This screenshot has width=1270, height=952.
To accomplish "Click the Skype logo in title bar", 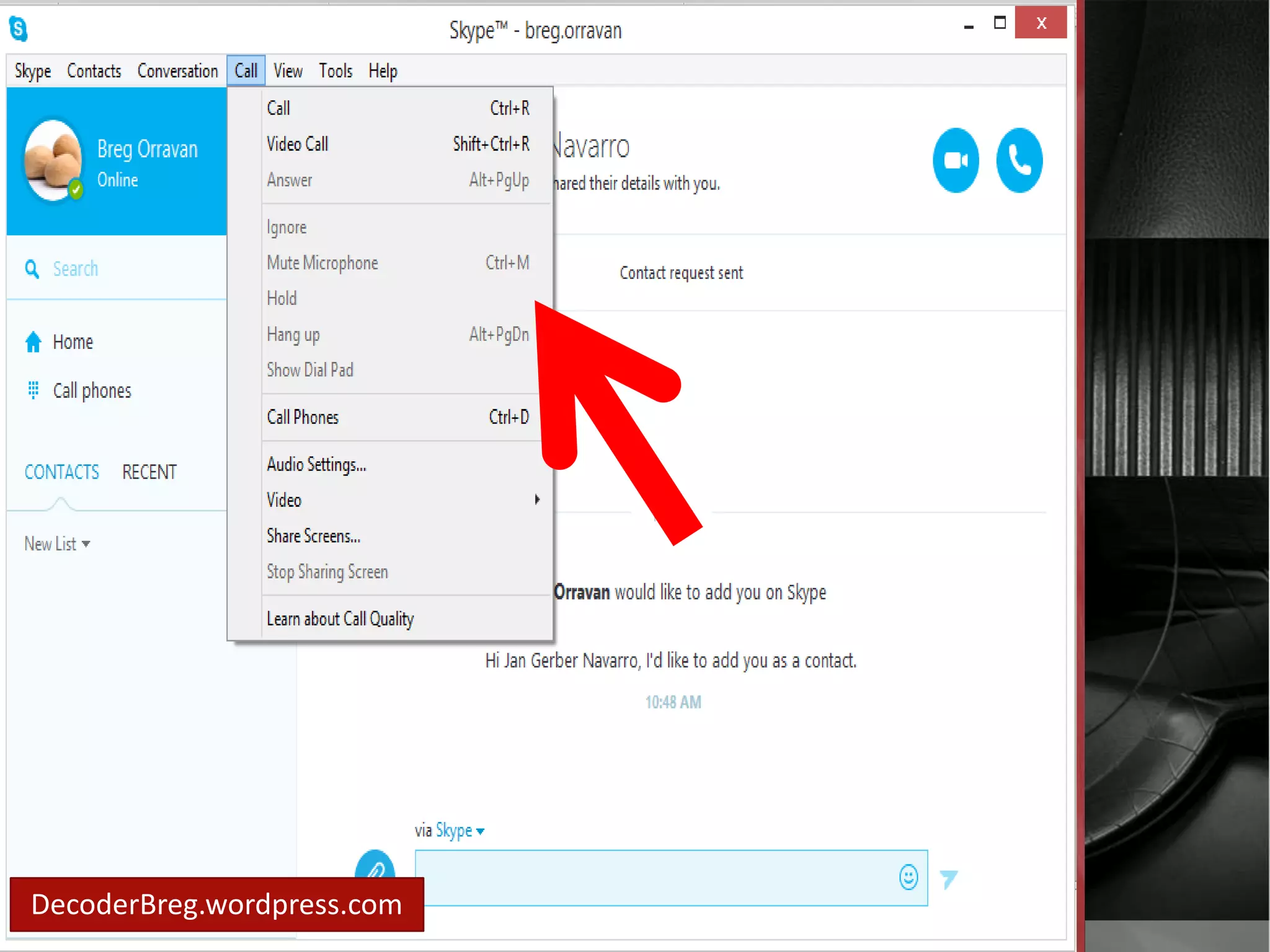I will (19, 29).
